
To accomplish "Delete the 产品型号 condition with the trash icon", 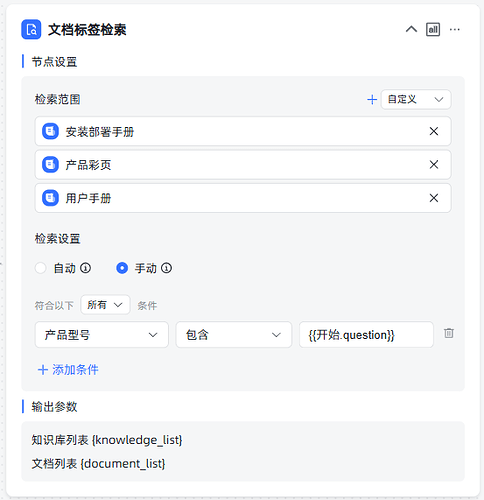I will 449,333.
